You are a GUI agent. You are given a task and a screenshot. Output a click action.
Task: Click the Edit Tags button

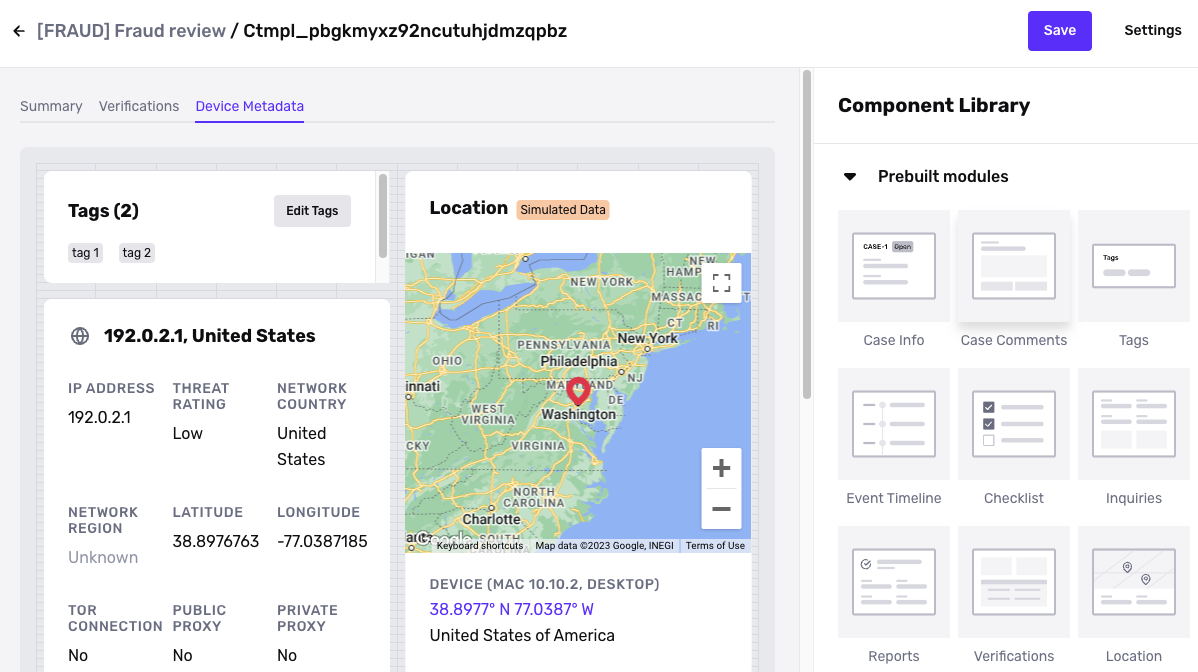312,211
